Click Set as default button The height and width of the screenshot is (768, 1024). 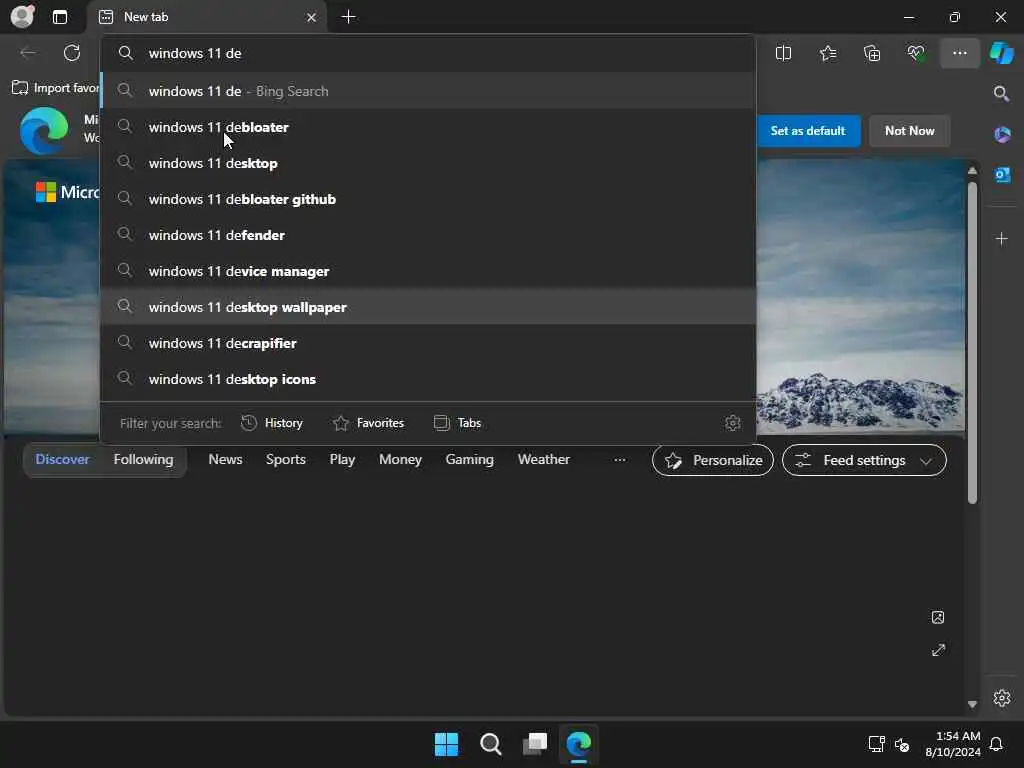point(808,131)
